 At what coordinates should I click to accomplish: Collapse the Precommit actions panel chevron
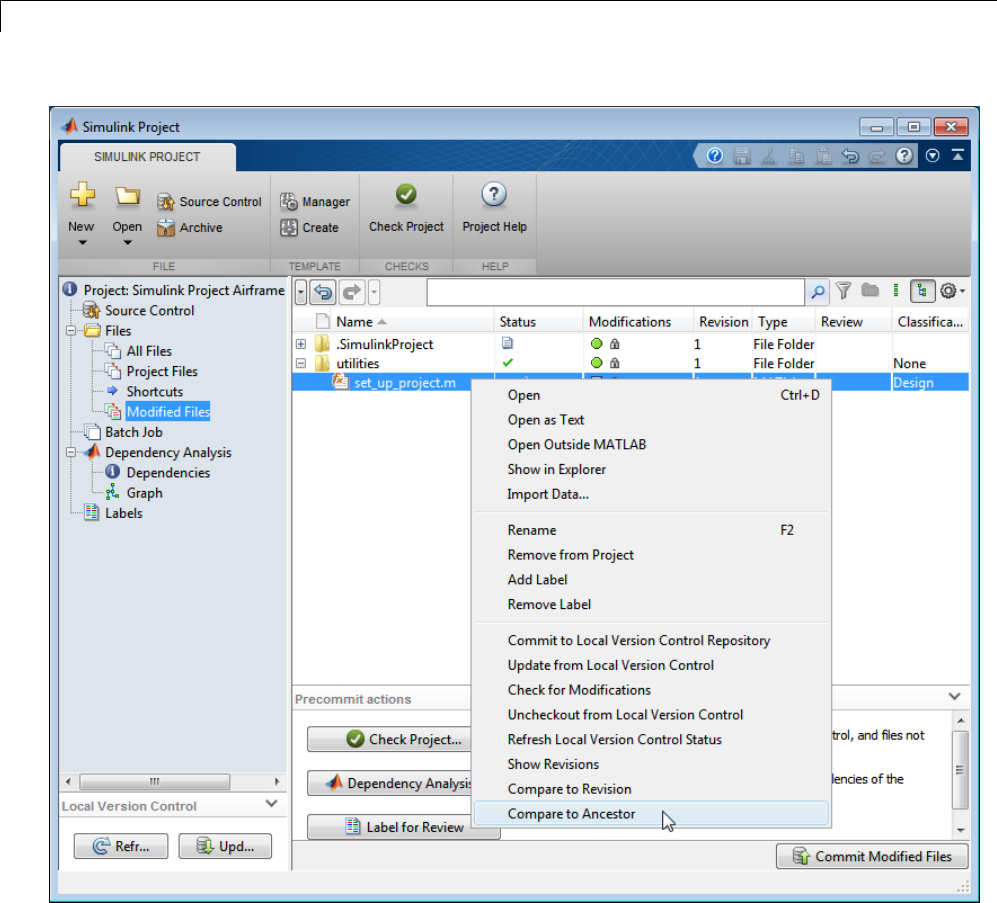click(x=954, y=696)
